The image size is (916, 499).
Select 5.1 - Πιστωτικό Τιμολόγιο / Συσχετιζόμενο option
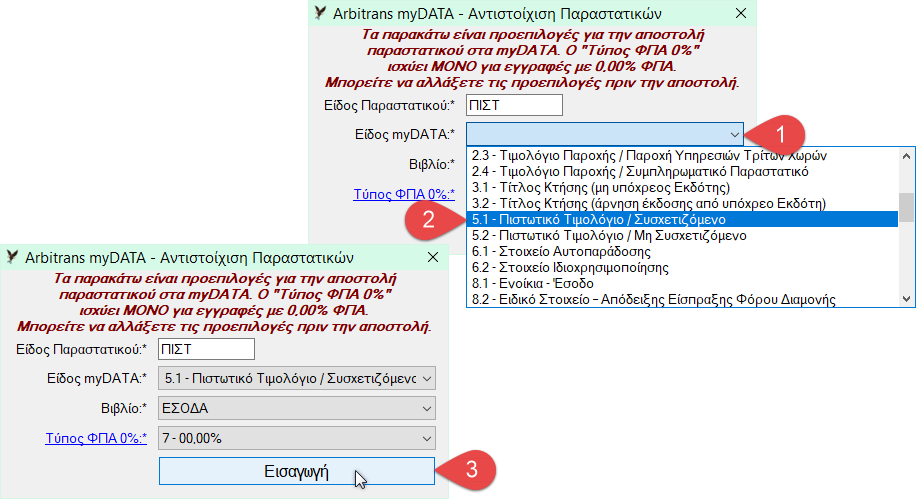coord(682,219)
